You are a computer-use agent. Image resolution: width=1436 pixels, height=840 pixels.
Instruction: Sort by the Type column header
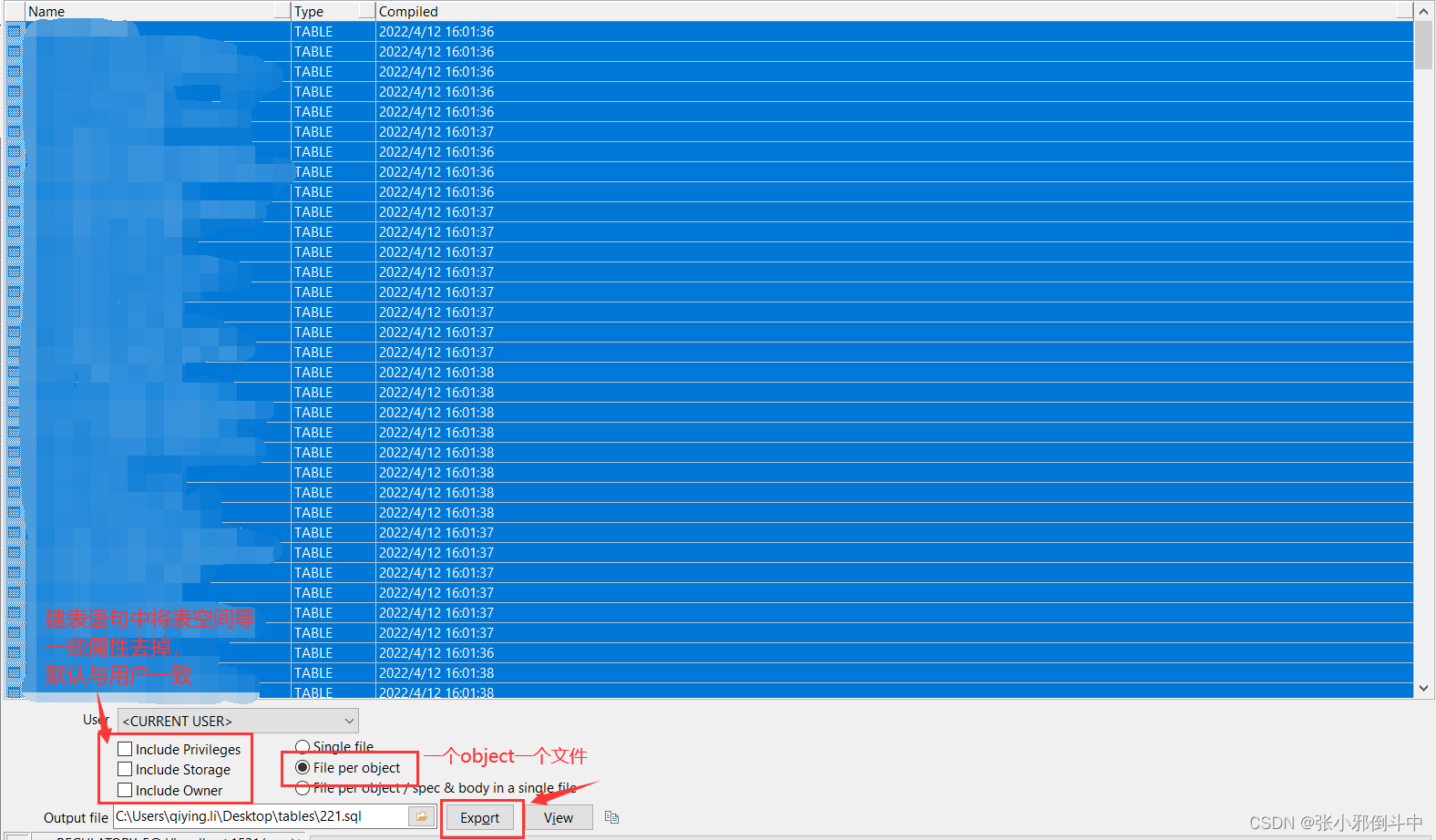point(333,11)
